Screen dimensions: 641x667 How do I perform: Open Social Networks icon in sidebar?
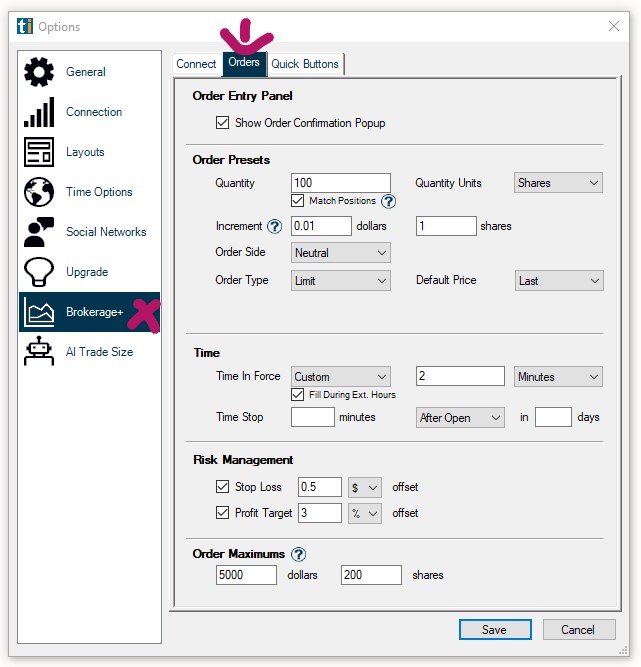(39, 232)
